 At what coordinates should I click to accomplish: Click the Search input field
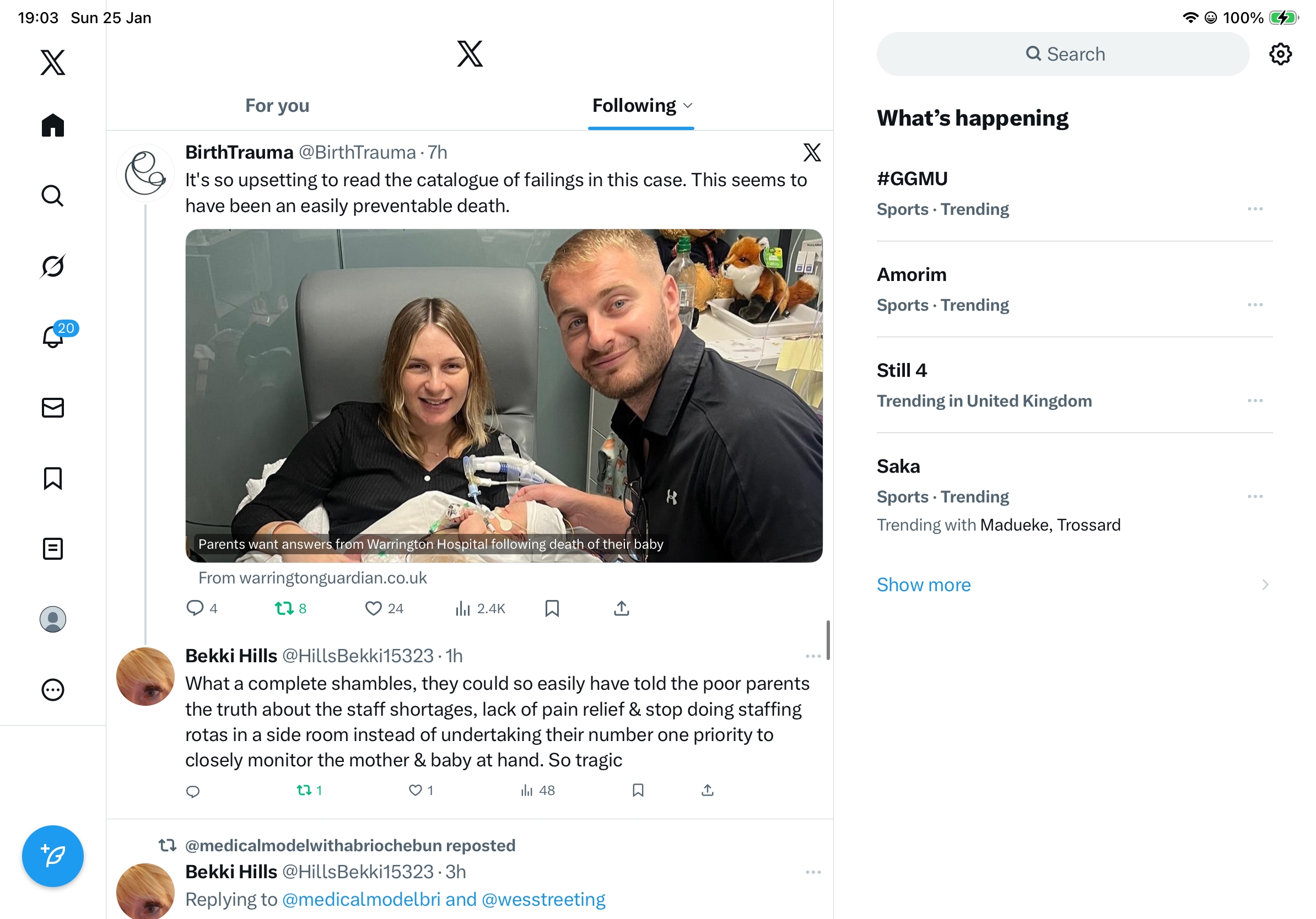tap(1062, 55)
